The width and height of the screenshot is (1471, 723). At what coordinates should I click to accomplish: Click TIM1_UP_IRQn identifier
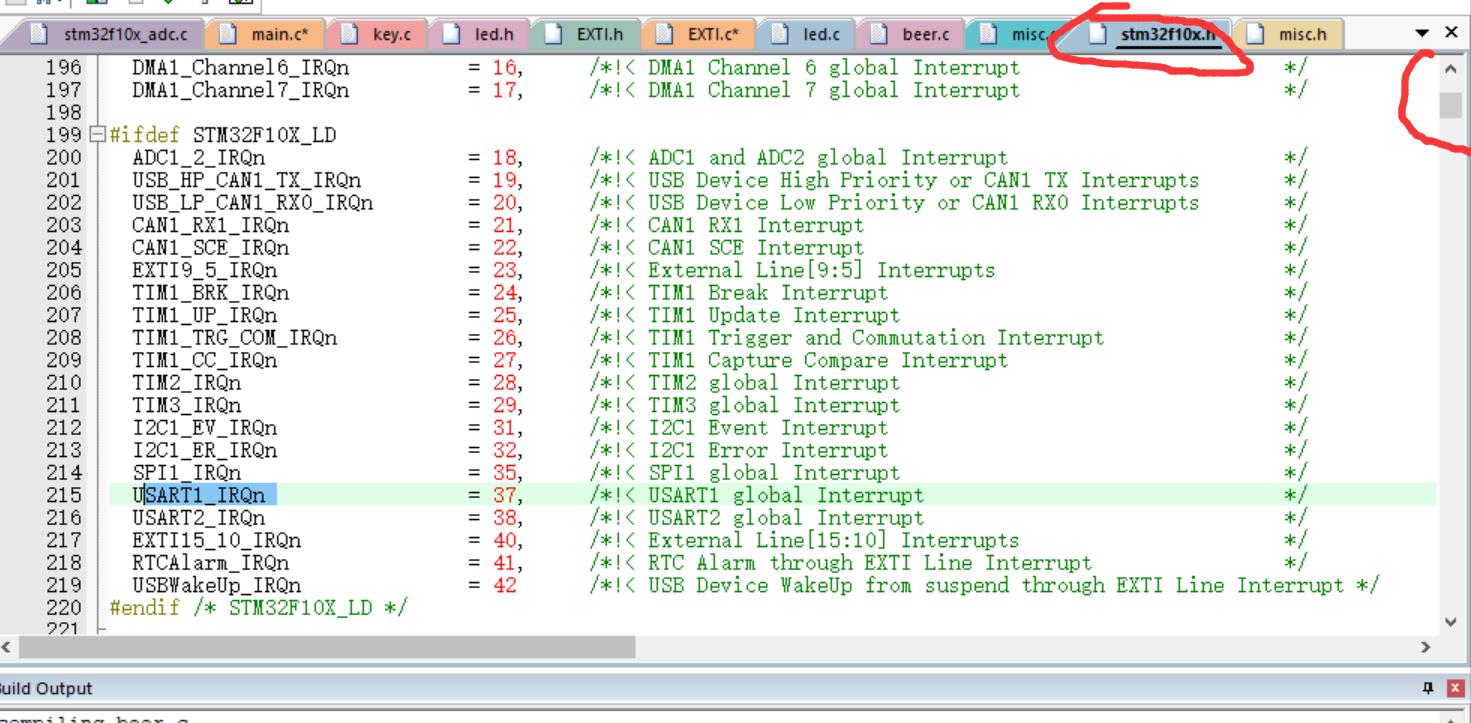tap(205, 315)
